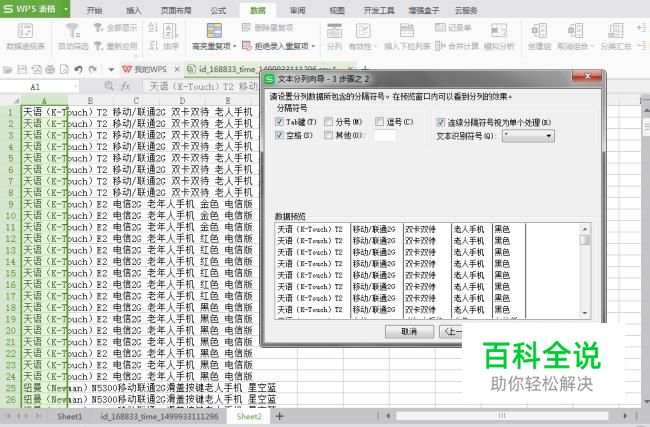
Task: Open the 数据透视表 pivot table tool
Action: 25,36
